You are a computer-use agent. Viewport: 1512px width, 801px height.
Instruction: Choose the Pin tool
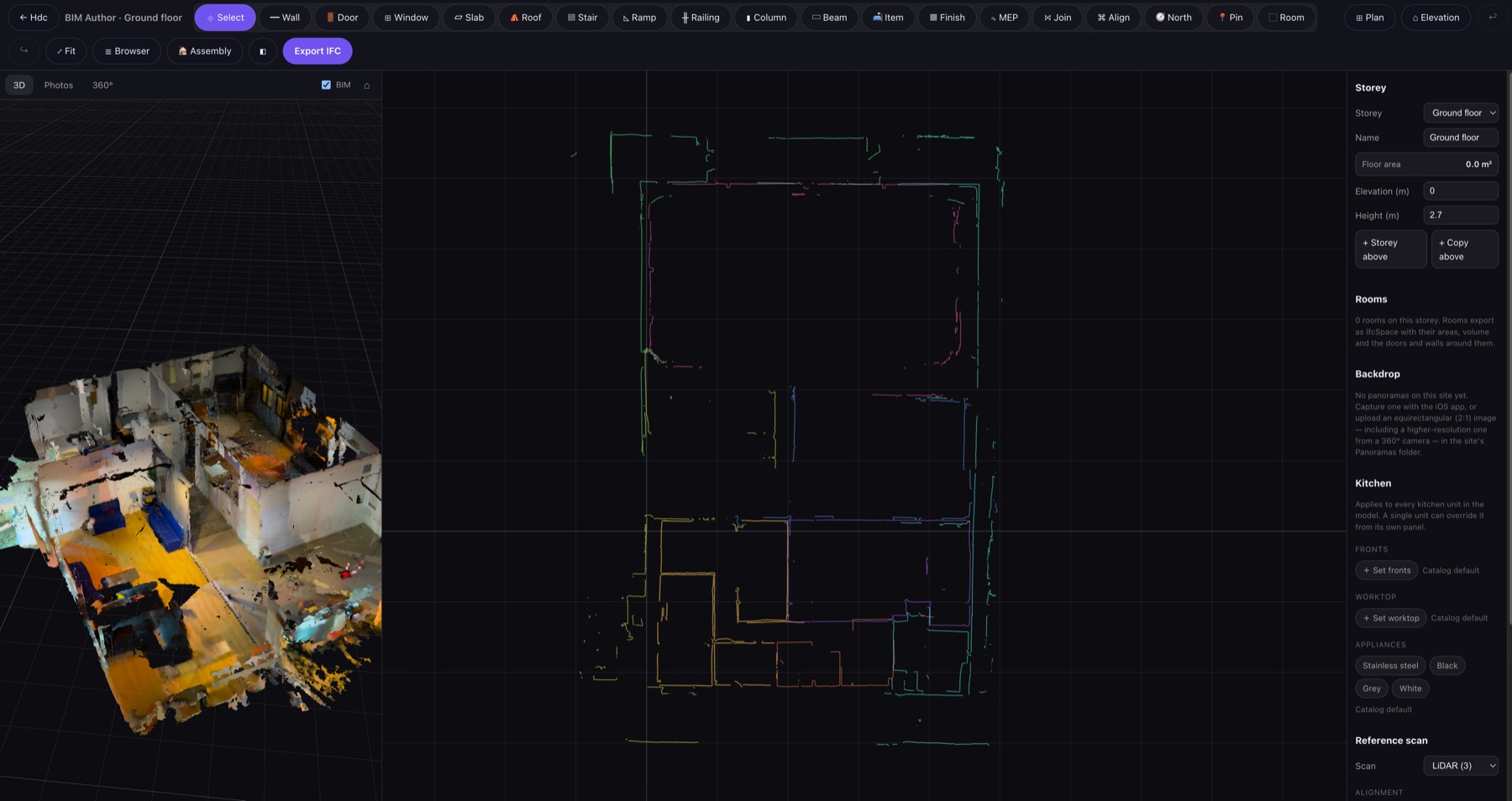[1231, 18]
